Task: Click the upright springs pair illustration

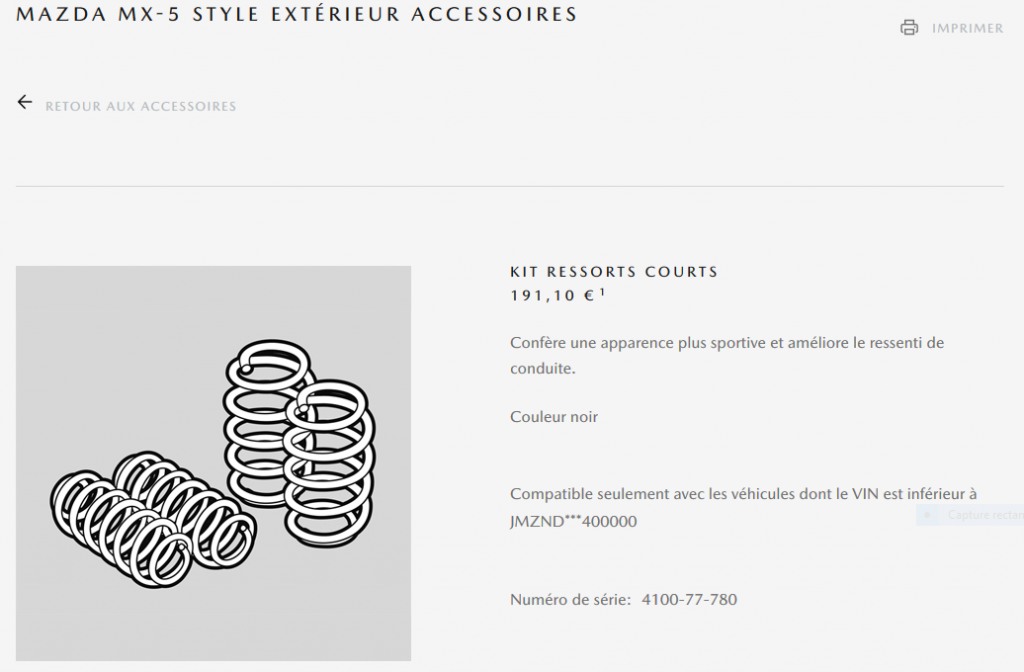Action: pyautogui.click(x=299, y=443)
